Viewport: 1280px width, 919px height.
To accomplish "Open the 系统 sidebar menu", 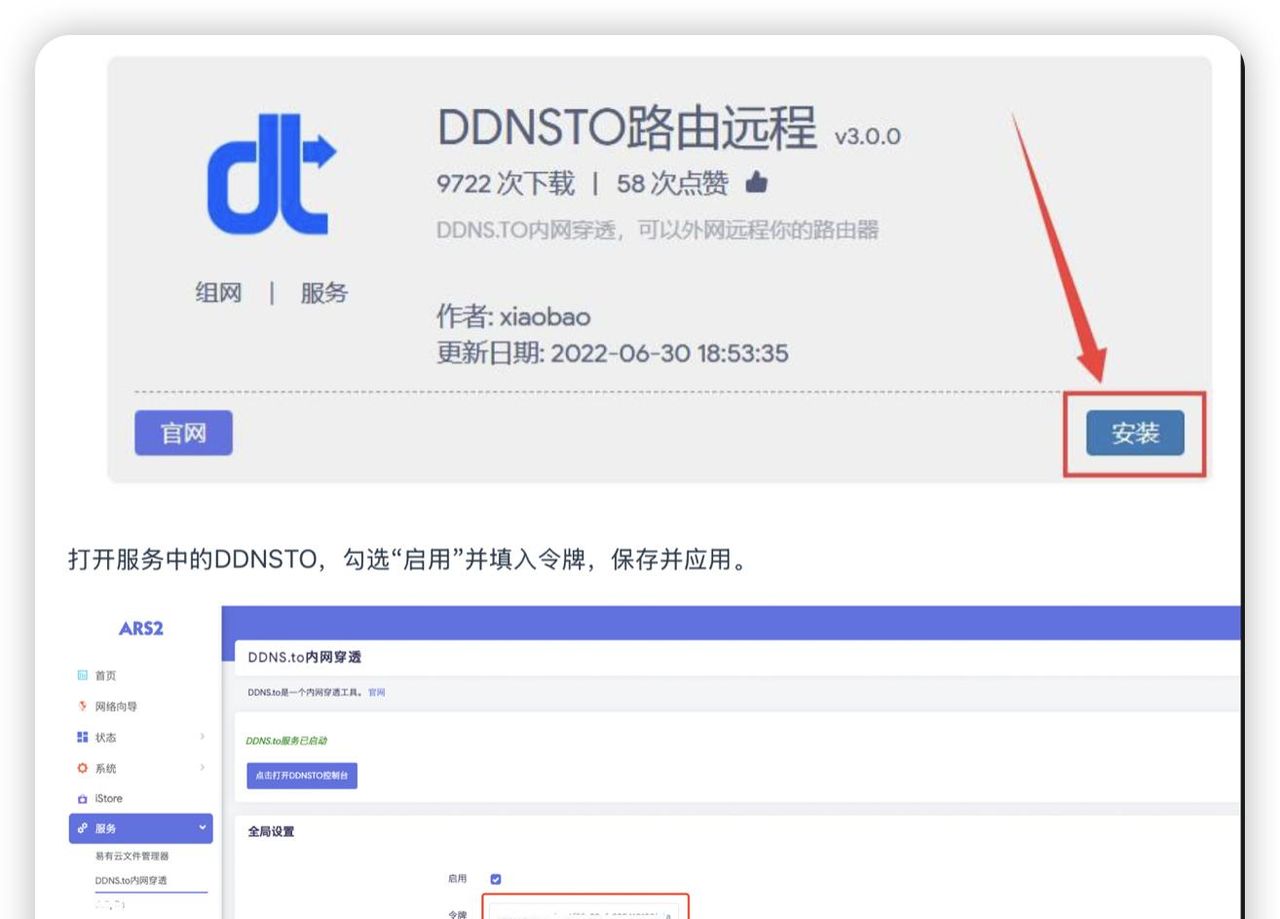I will (x=106, y=768).
